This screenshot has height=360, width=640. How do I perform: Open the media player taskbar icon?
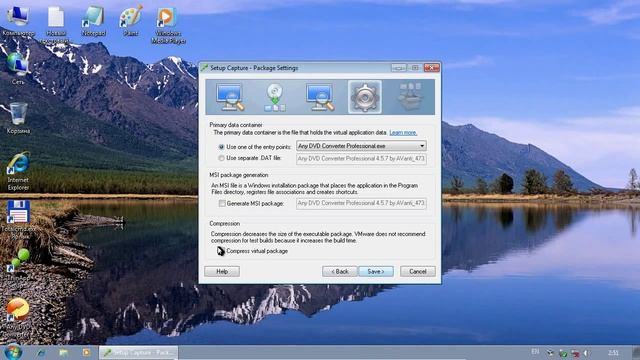[x=86, y=352]
